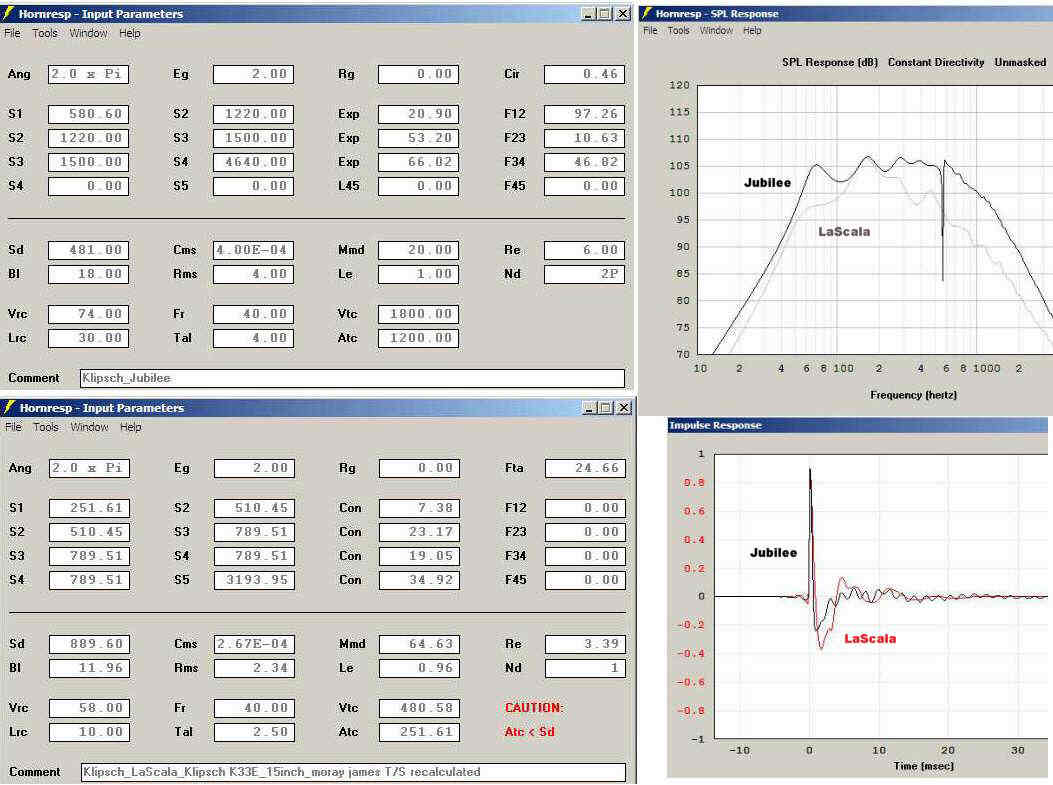Click the Sd field showing 481.00
Viewport: 1053px width, 785px height.
point(88,250)
